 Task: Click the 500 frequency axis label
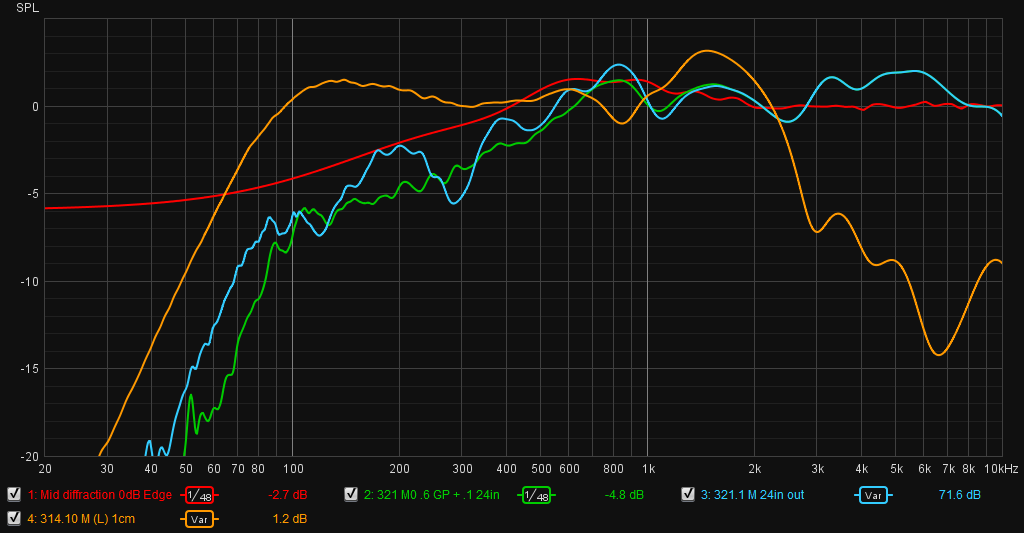pos(541,469)
